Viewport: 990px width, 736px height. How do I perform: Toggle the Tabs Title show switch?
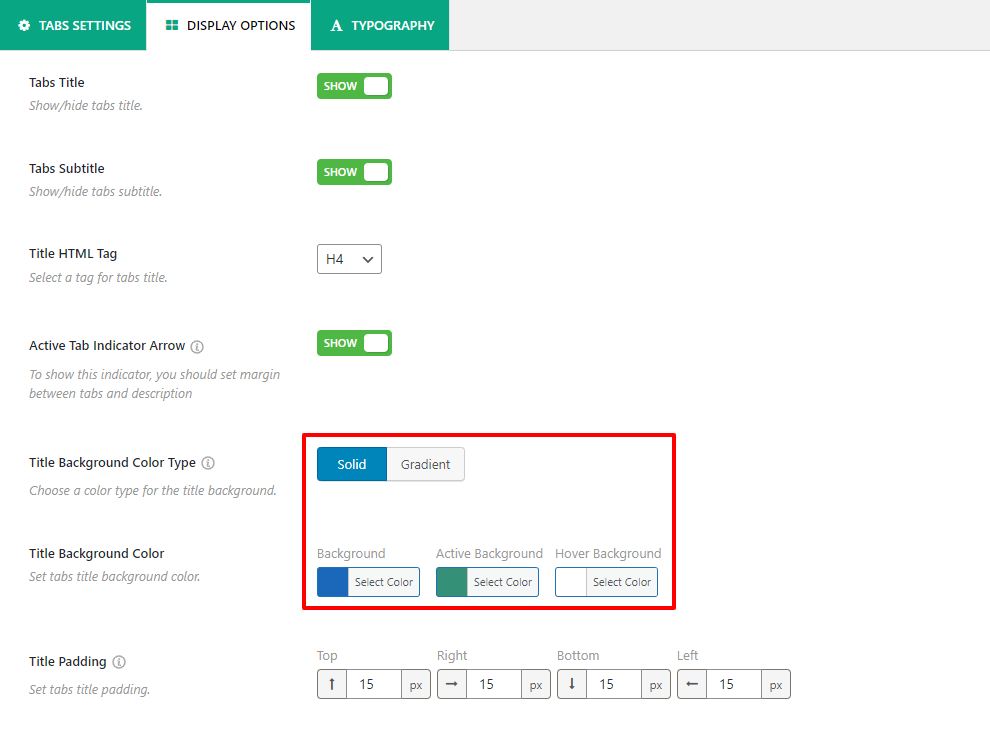pyautogui.click(x=354, y=86)
